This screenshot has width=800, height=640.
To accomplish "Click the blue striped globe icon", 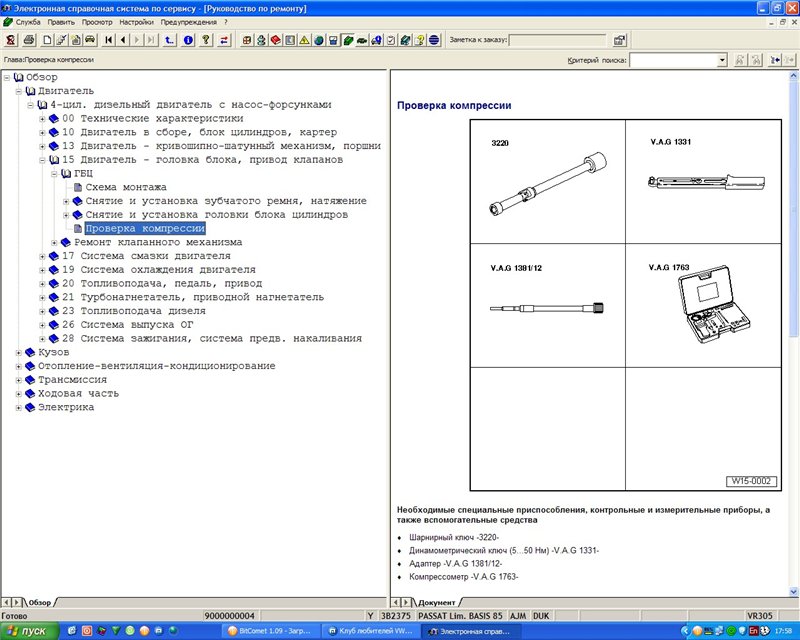I will click(434, 40).
